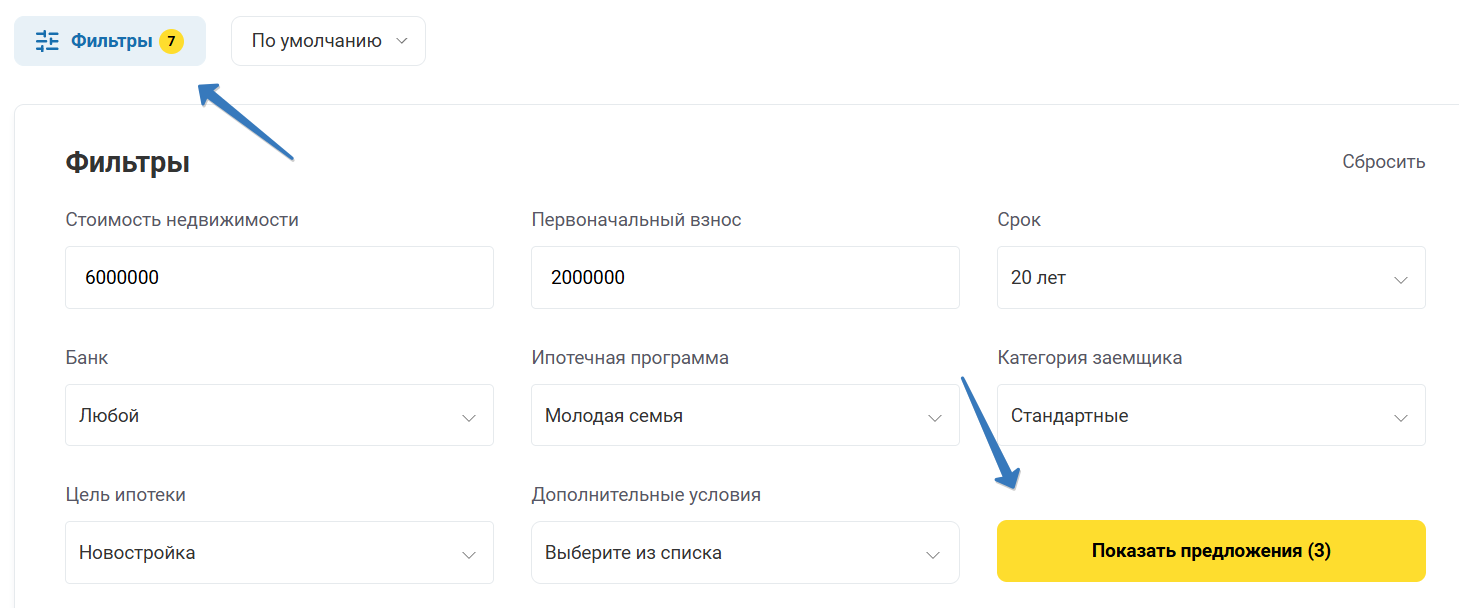1459x608 pixels.
Task: Click the Дополнительные условия label
Action: click(x=646, y=495)
